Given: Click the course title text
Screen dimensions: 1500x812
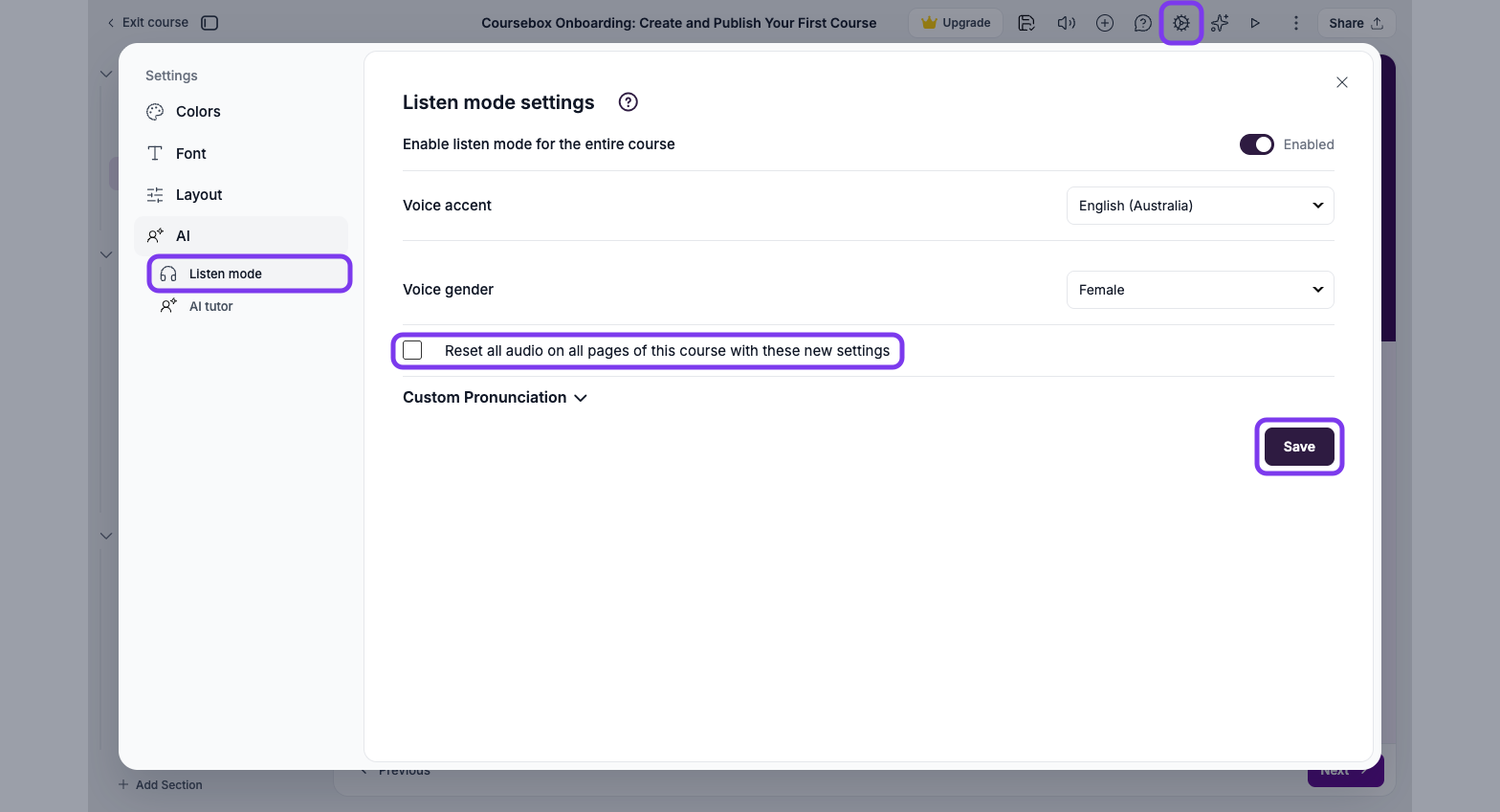Looking at the screenshot, I should coord(678,23).
